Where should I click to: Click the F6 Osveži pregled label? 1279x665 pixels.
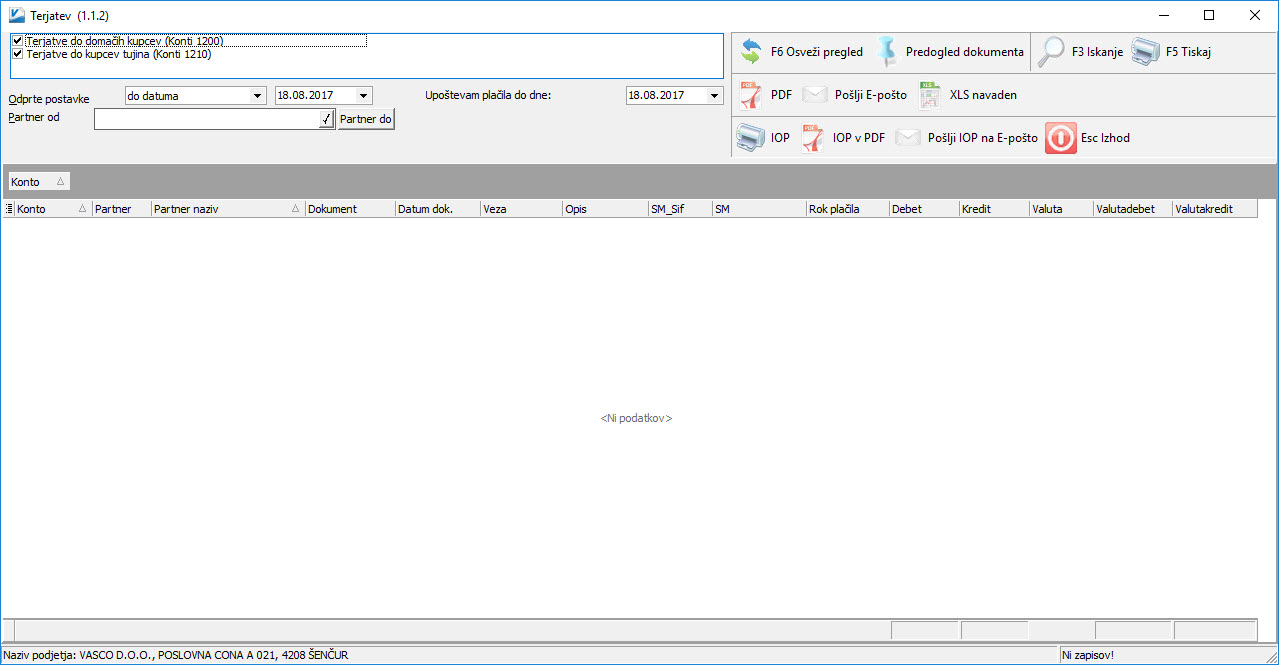point(816,52)
